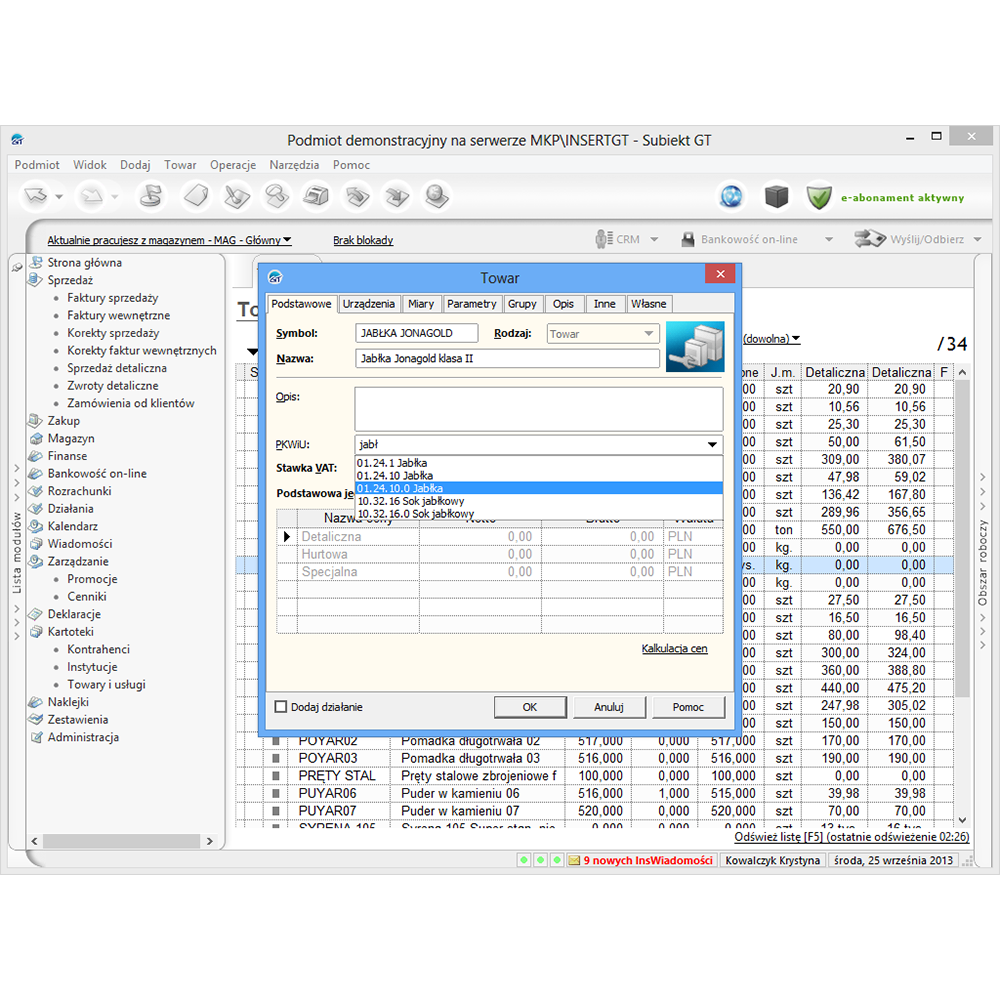Enable the Dodaj działanie checkbox
1000x1000 pixels.
[x=281, y=707]
